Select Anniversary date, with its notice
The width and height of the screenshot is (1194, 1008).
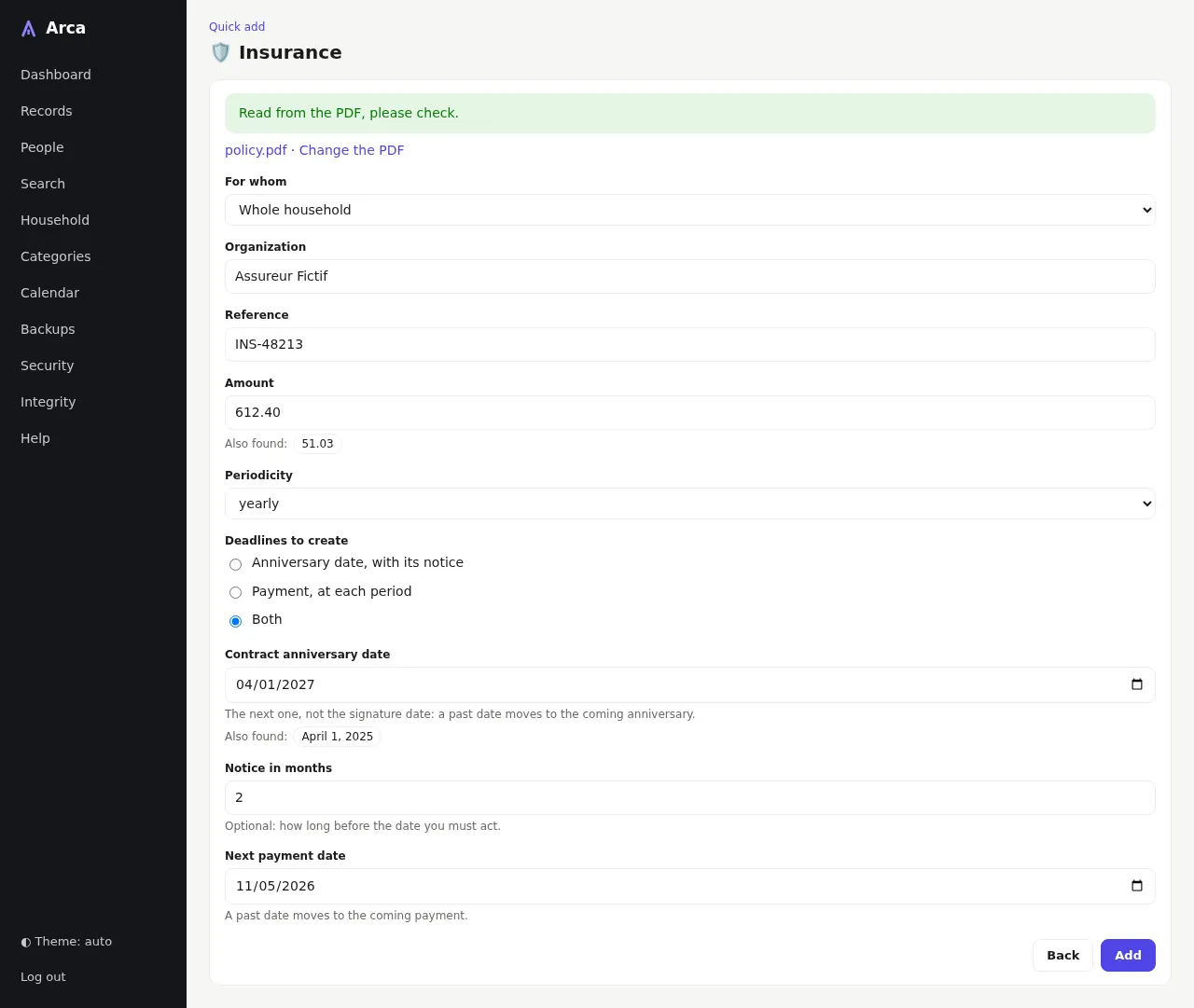[235, 564]
